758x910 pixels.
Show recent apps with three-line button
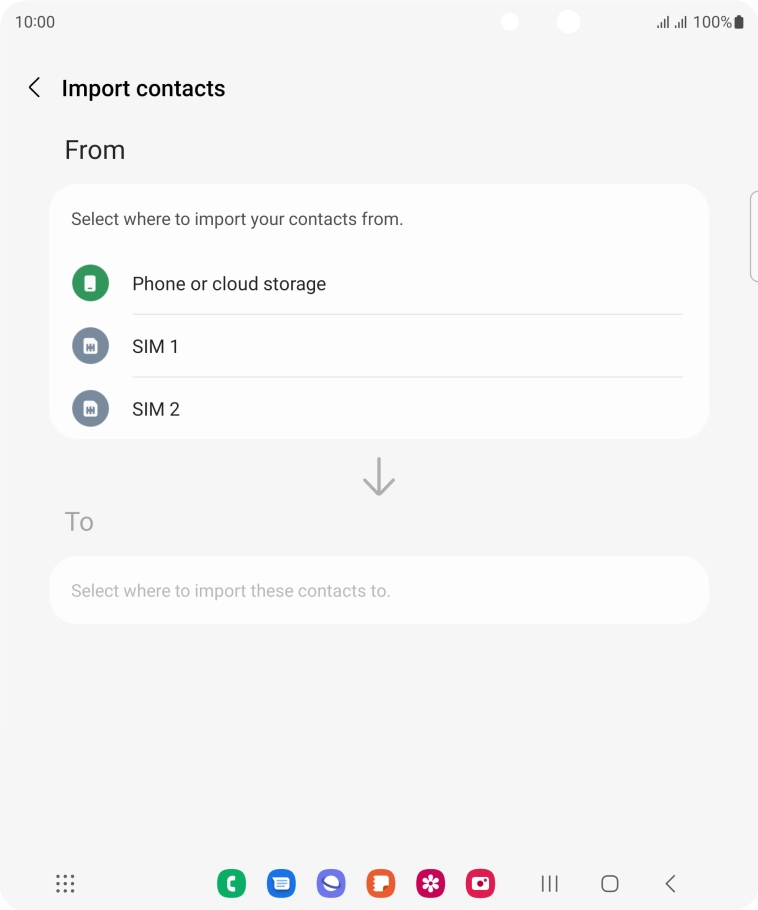click(549, 883)
